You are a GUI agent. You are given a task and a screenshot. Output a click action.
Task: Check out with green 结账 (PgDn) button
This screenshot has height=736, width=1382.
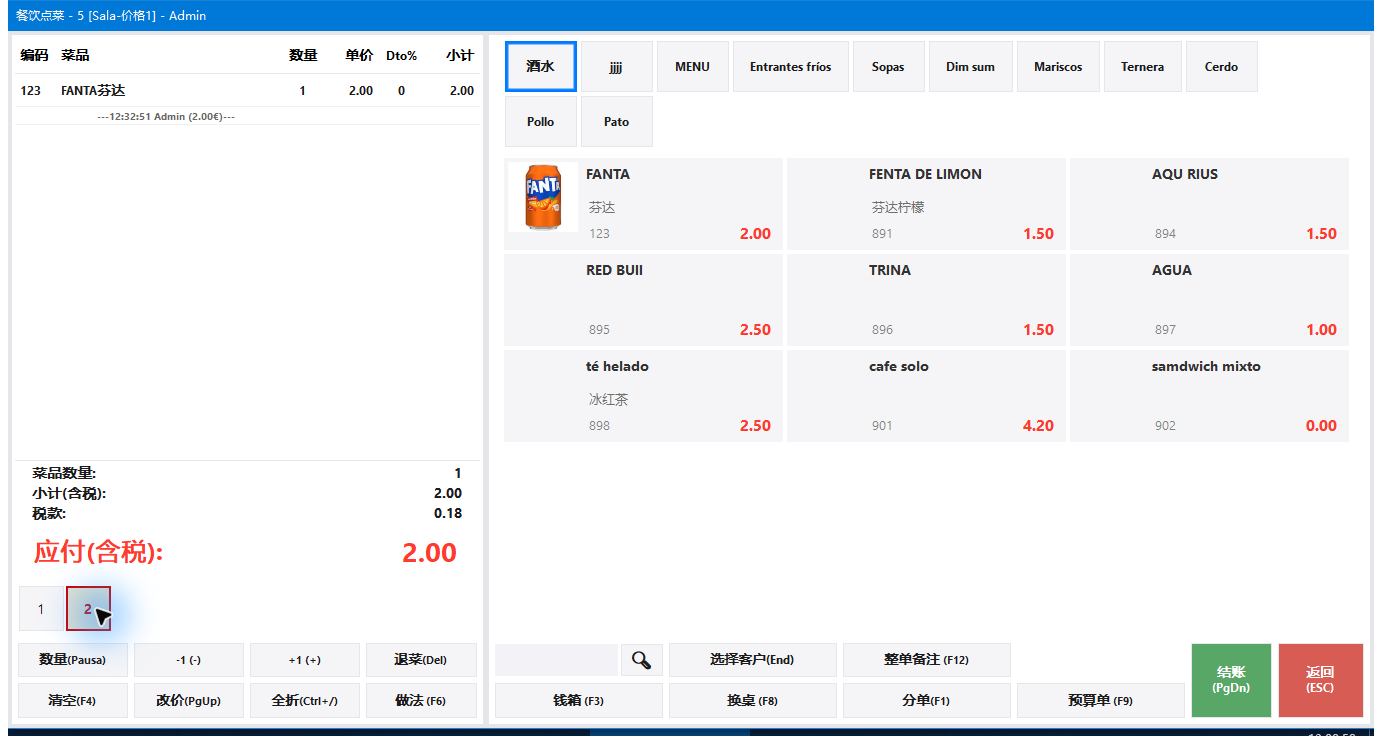click(1231, 680)
